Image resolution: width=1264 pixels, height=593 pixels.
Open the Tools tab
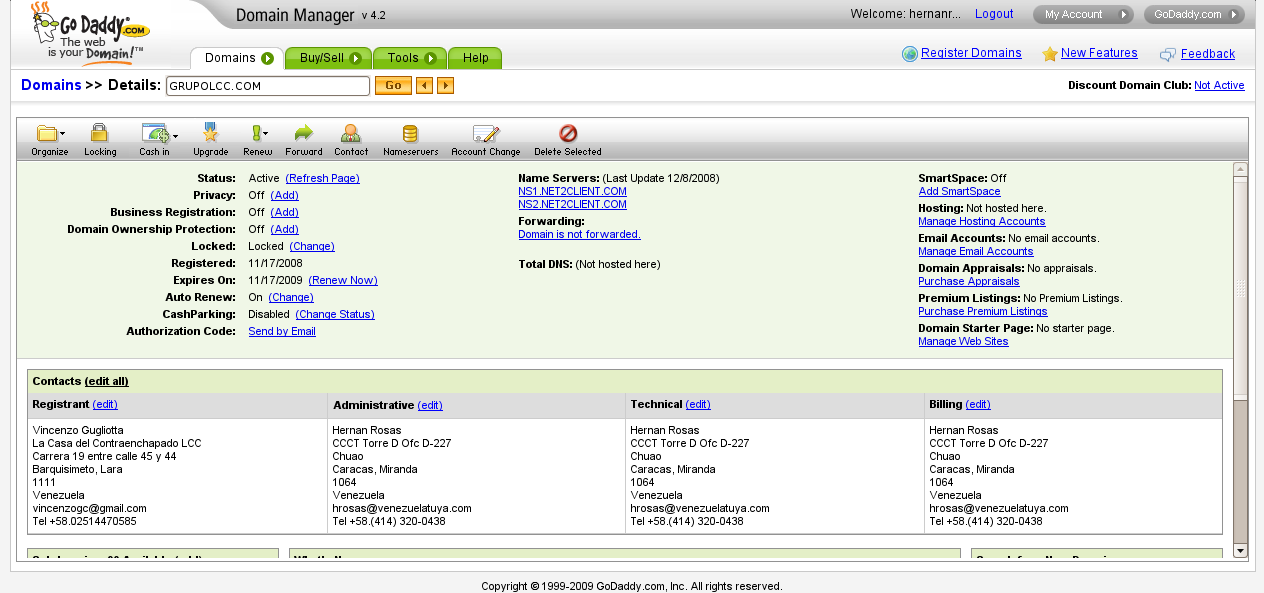[x=410, y=58]
